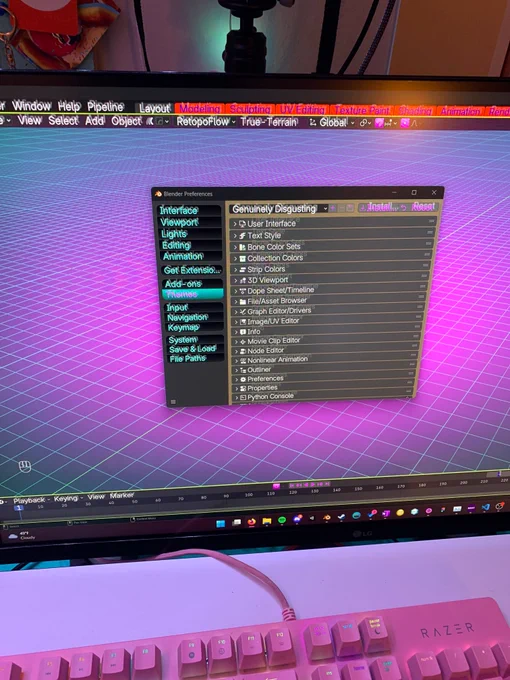The image size is (510, 680).
Task: Click the Nonlinear Animation icon
Action: coord(243,361)
